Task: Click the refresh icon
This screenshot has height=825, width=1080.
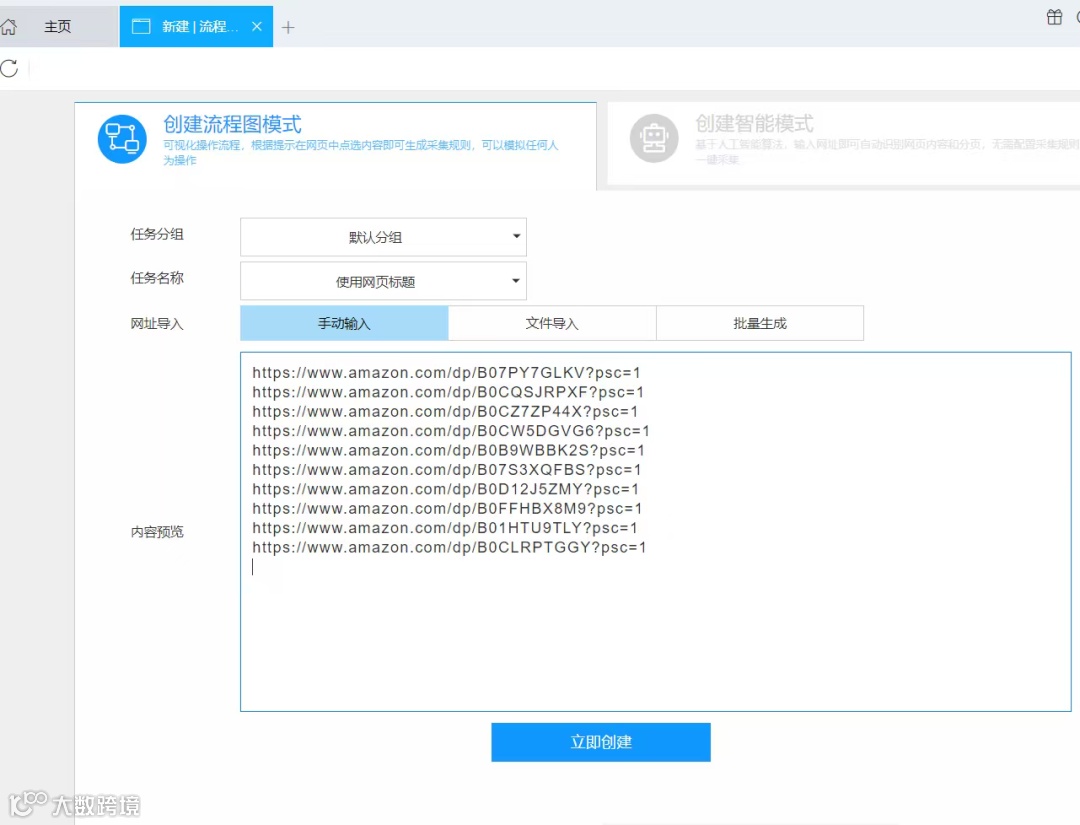Action: point(10,68)
